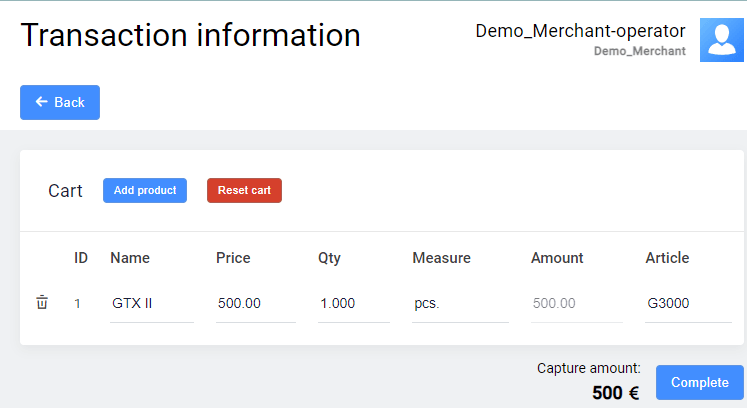Click the Measure column header
Image resolution: width=747 pixels, height=408 pixels.
(x=441, y=258)
